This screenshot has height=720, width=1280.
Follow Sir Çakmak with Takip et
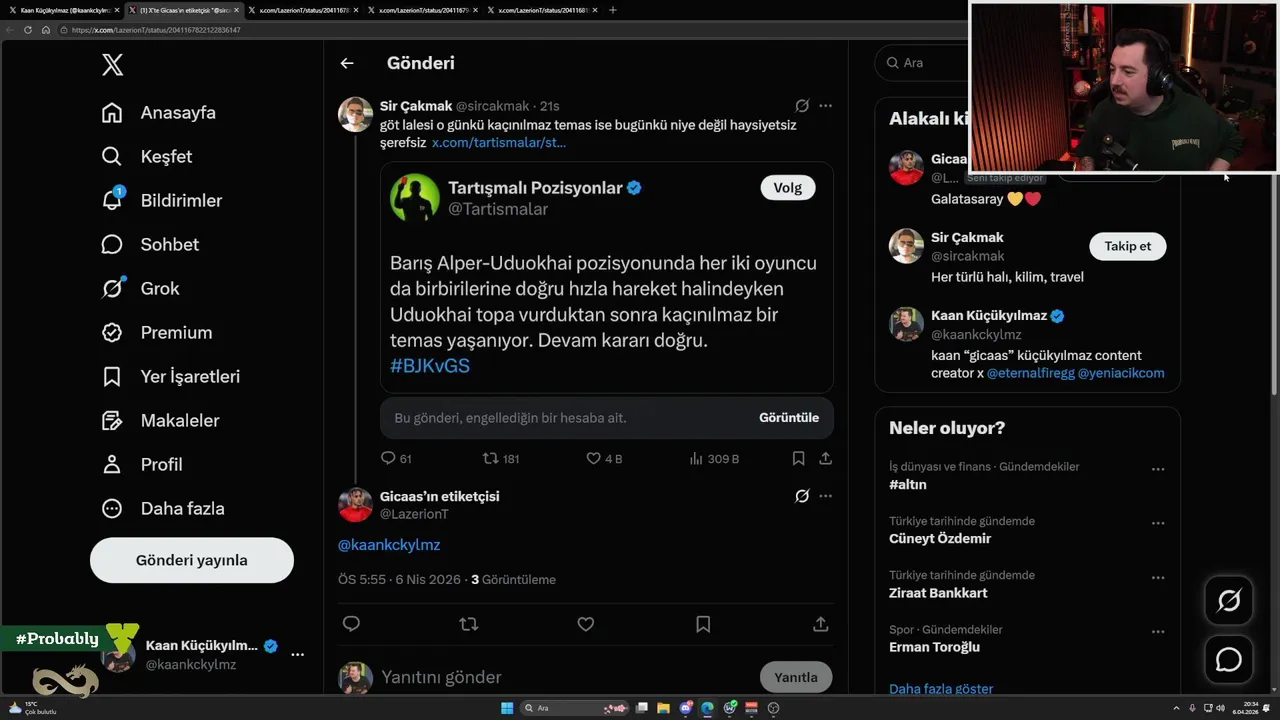click(1128, 246)
